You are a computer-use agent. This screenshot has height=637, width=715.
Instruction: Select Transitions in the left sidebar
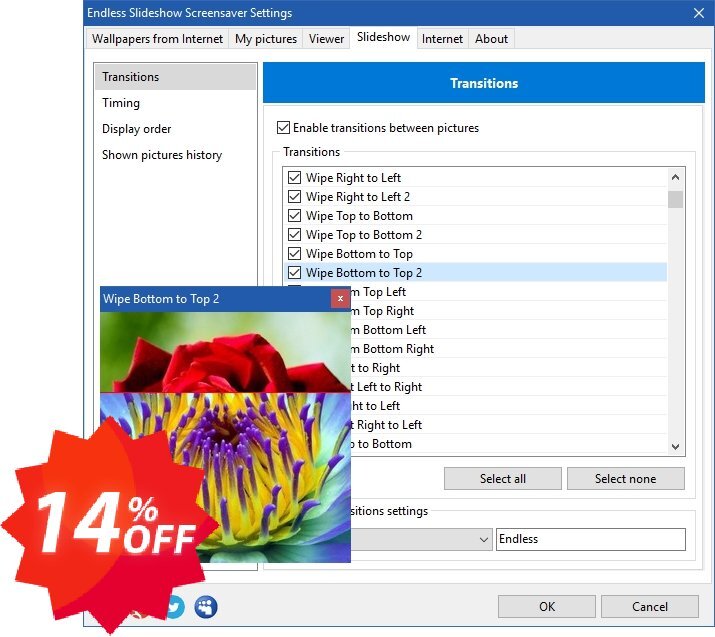tap(176, 77)
